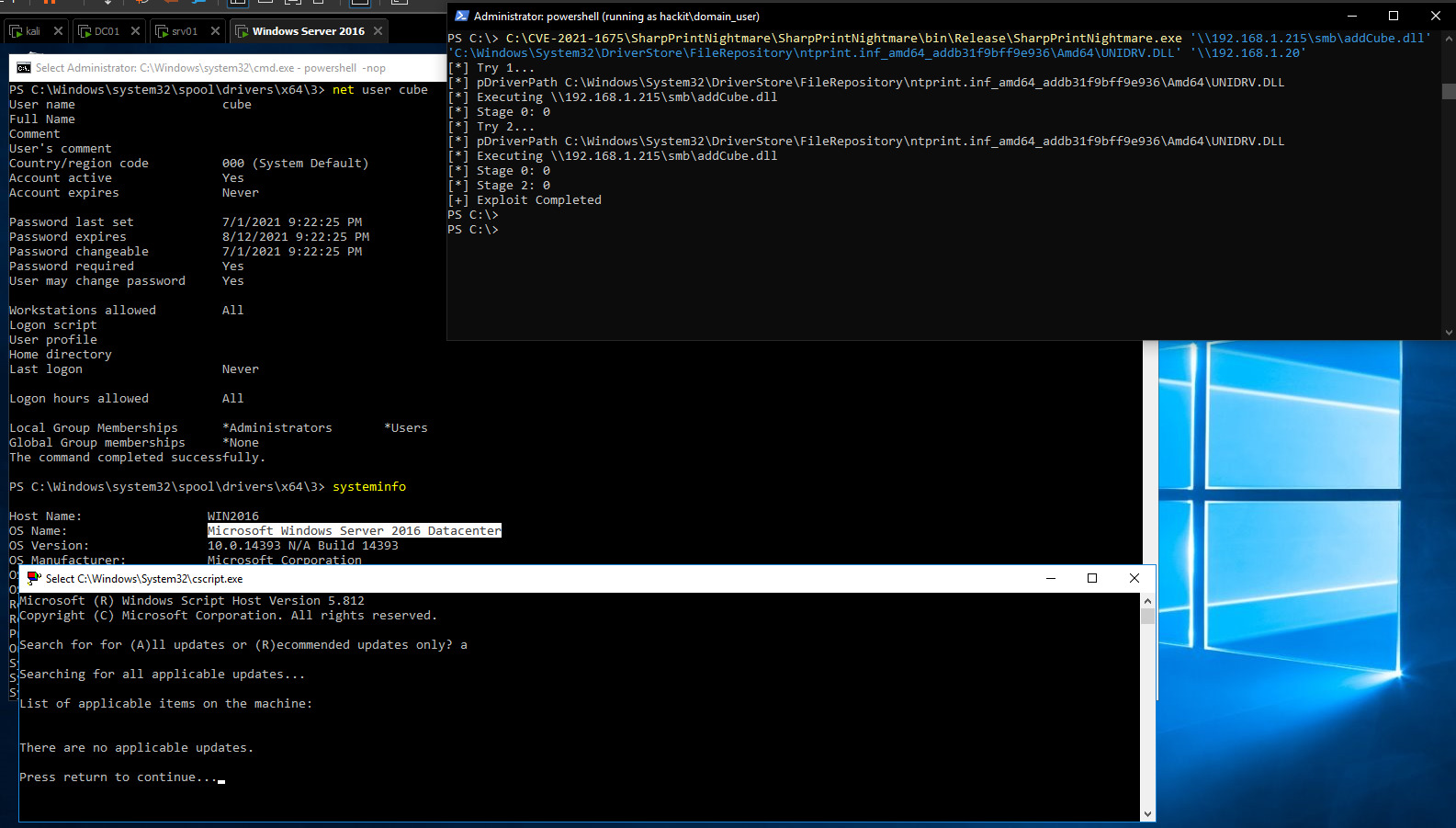
Task: Click the 'Windows Script Host Version 5.812' line
Action: click(192, 601)
